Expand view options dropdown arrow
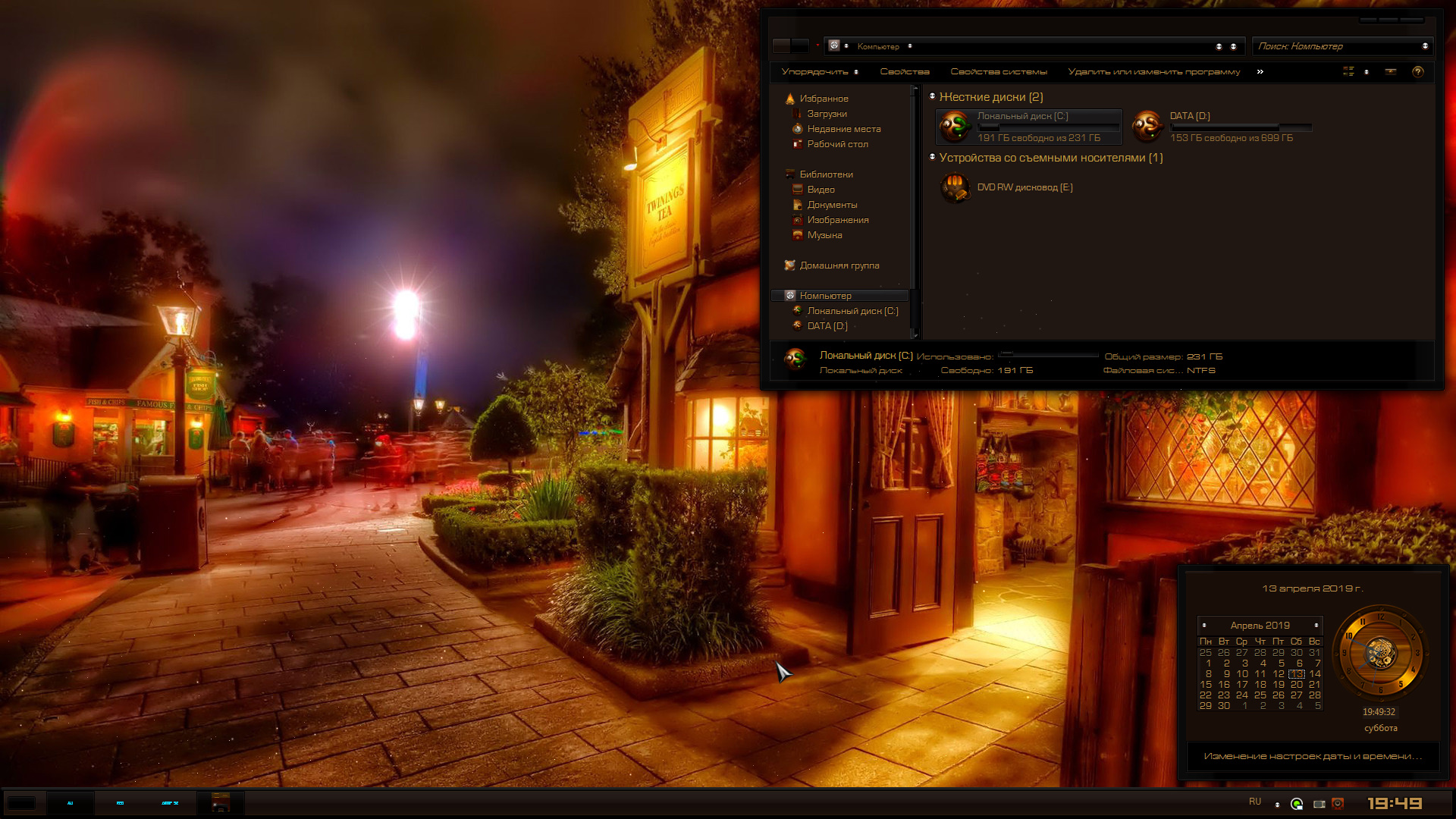This screenshot has width=1456, height=819. [x=1367, y=72]
